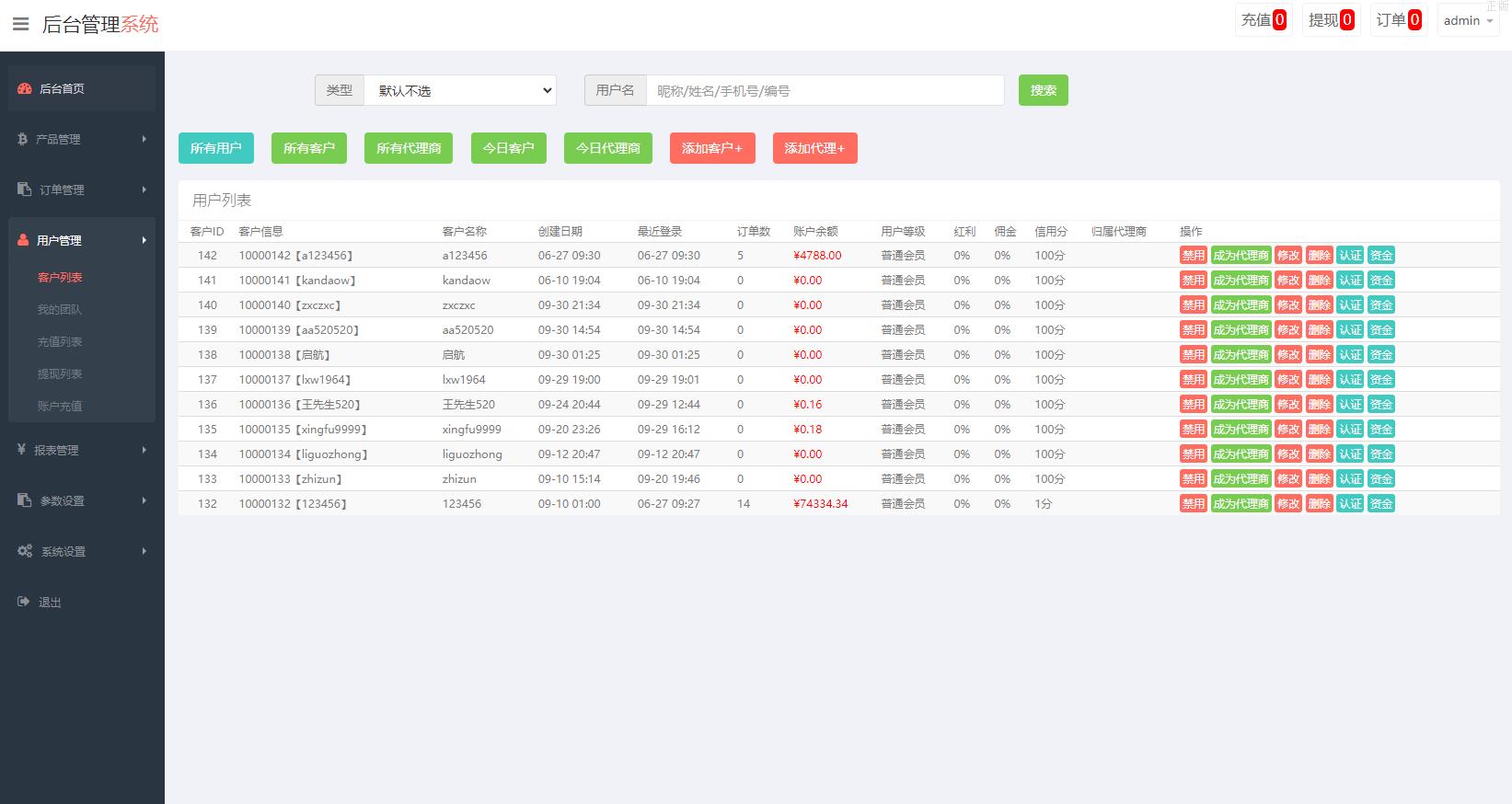Click the green 搜索 button
The image size is (1512, 804).
click(x=1043, y=90)
